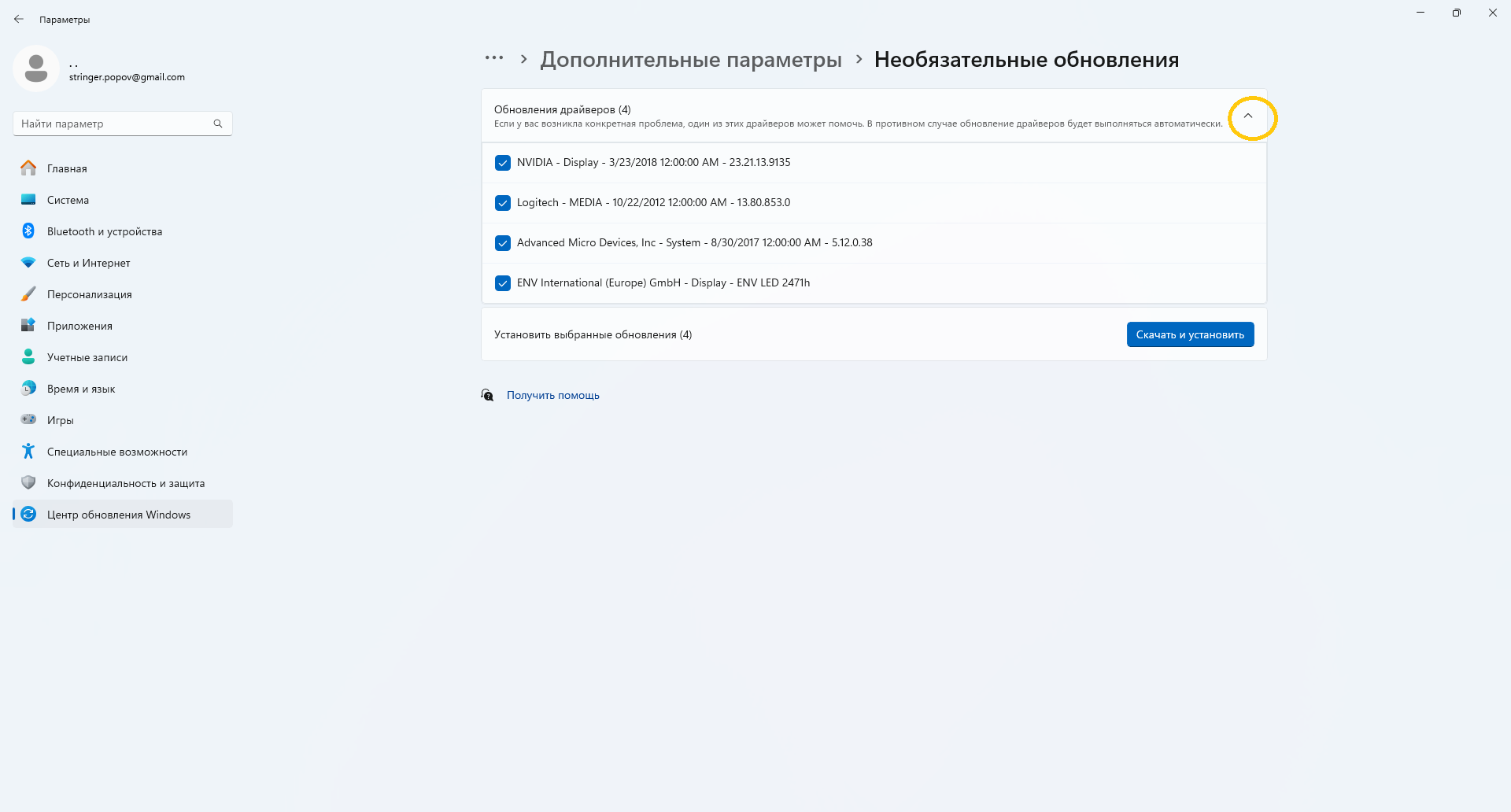The height and width of the screenshot is (812, 1511).
Task: Open Учетные записи settings
Action: pyautogui.click(x=87, y=357)
